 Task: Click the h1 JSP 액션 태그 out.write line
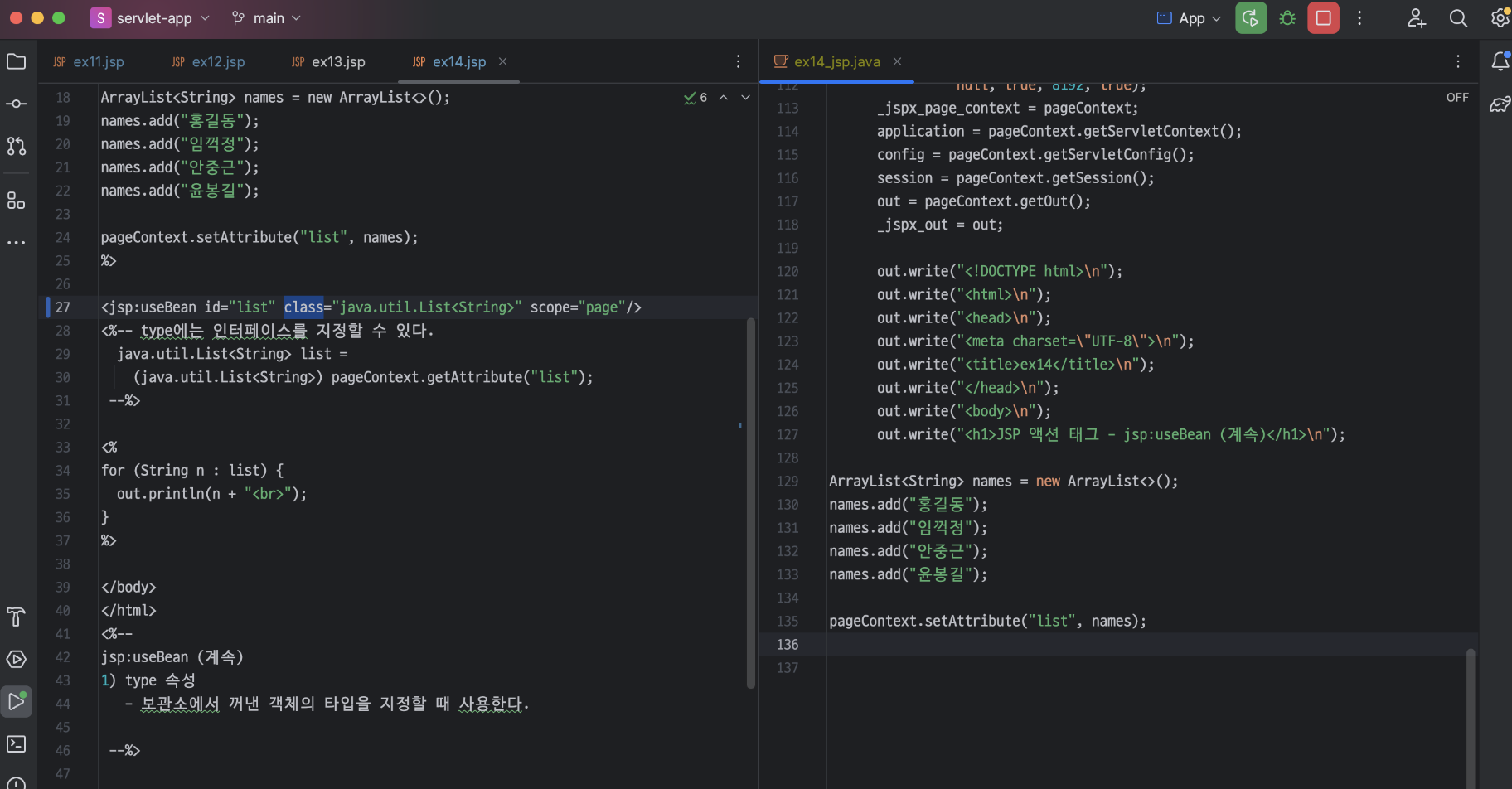(1111, 435)
